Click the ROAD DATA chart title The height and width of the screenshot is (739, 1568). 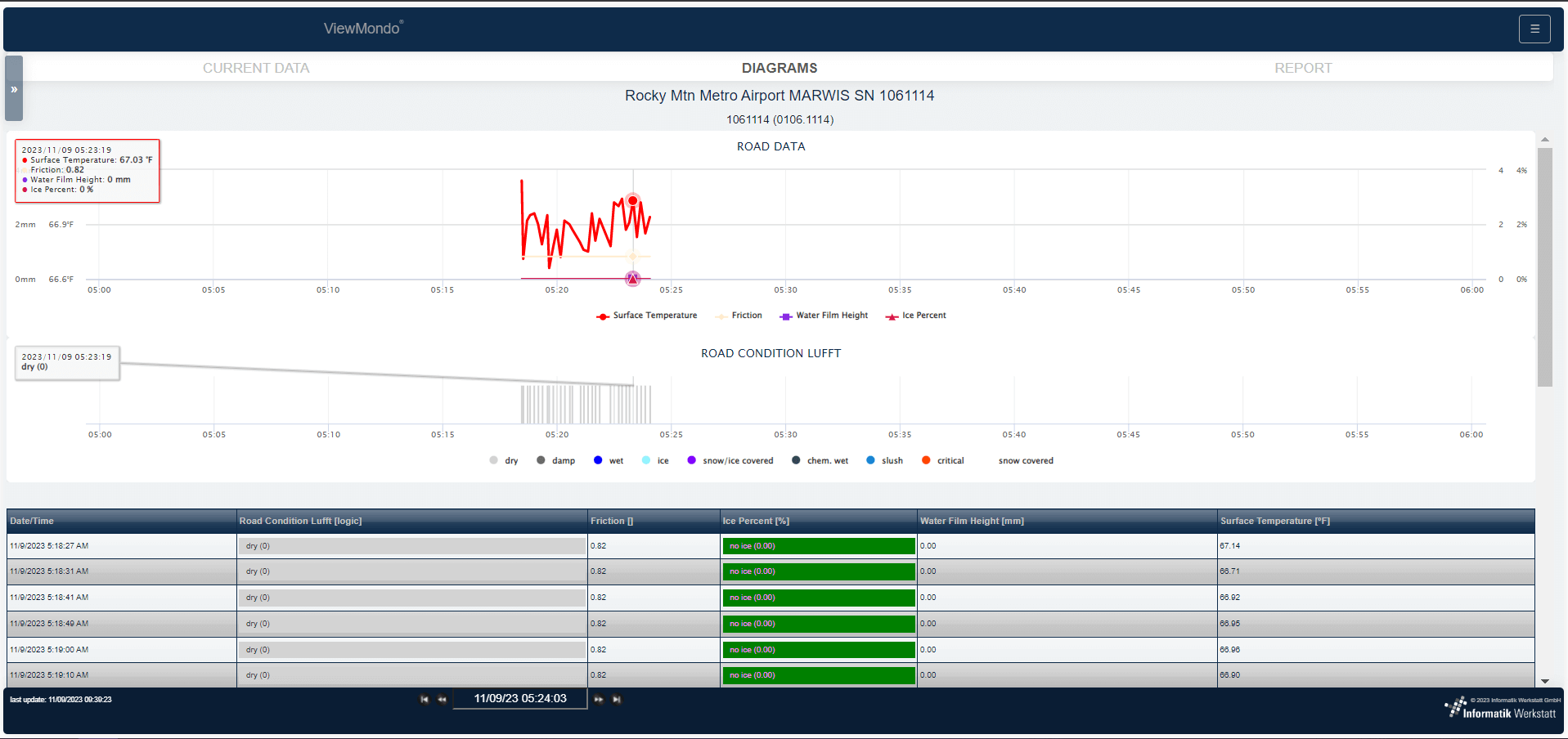click(x=771, y=146)
